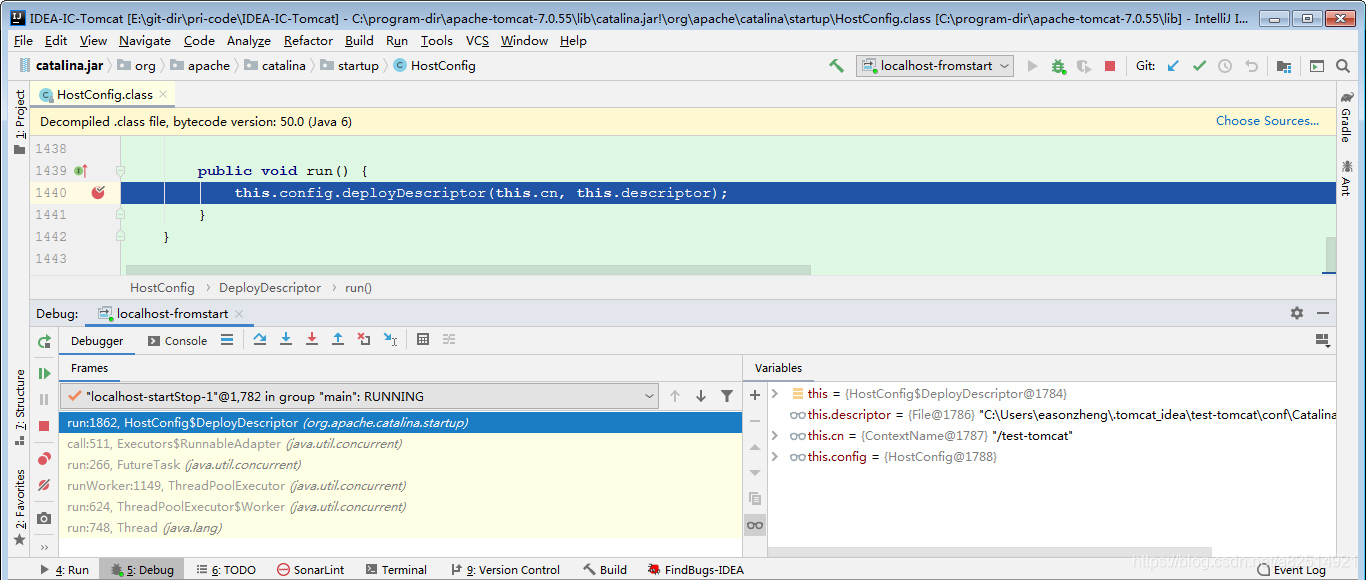Build project with the hammer icon

[836, 66]
